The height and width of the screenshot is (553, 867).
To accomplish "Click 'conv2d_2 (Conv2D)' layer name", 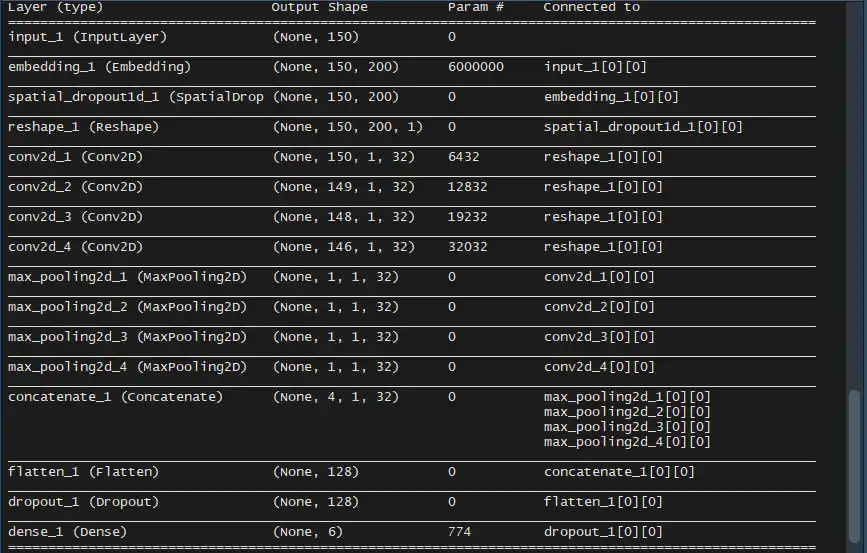I will coord(76,187).
